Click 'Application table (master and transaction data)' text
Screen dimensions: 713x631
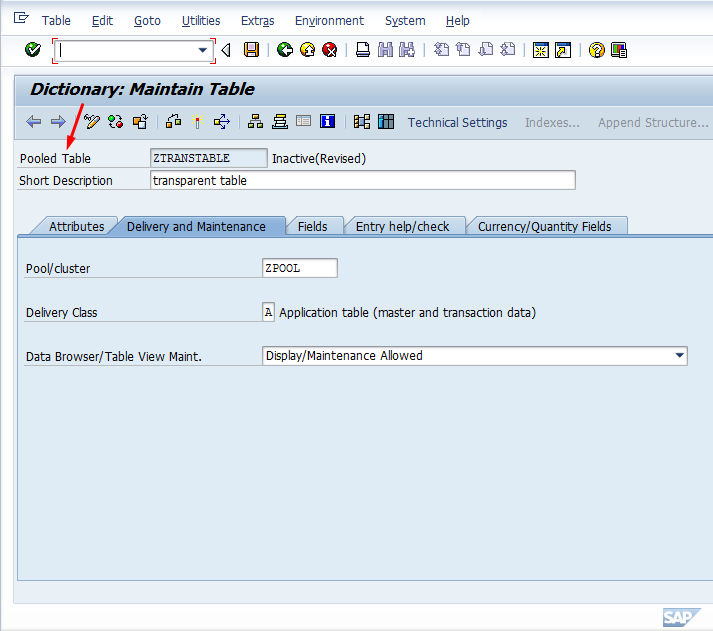pyautogui.click(x=407, y=312)
